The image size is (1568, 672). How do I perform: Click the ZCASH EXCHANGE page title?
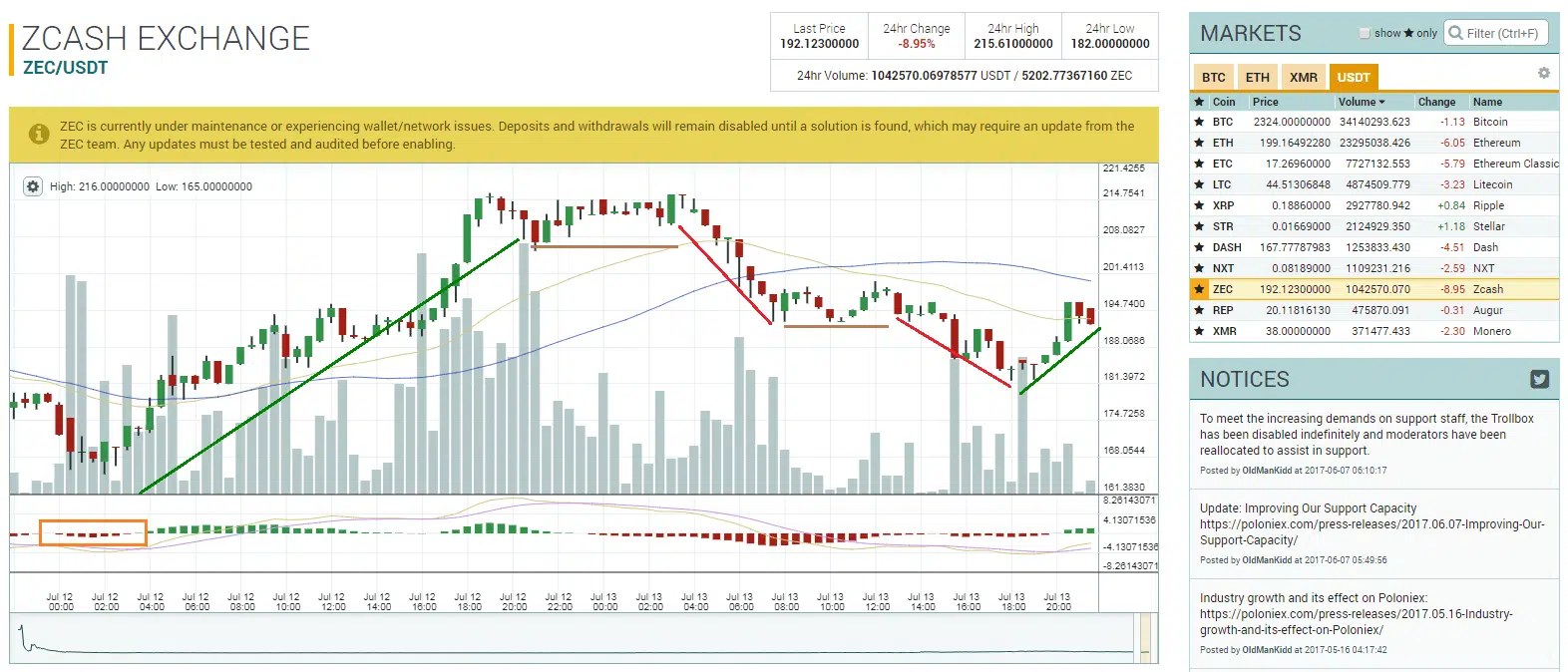point(166,38)
